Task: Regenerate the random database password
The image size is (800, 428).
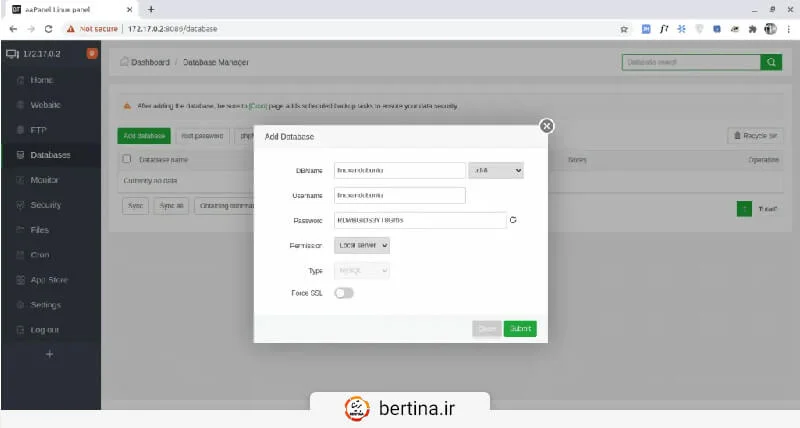Action: coord(513,220)
